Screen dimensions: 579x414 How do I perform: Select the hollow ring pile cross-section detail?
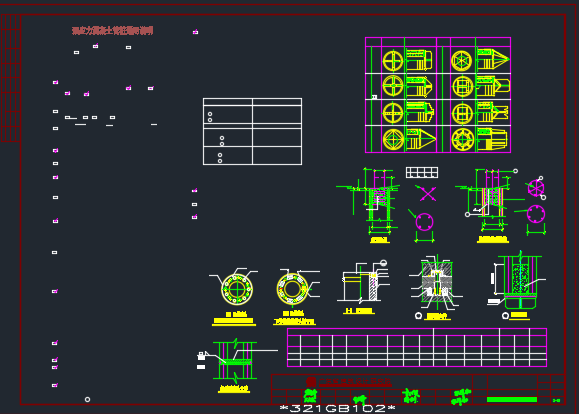pyautogui.click(x=292, y=289)
